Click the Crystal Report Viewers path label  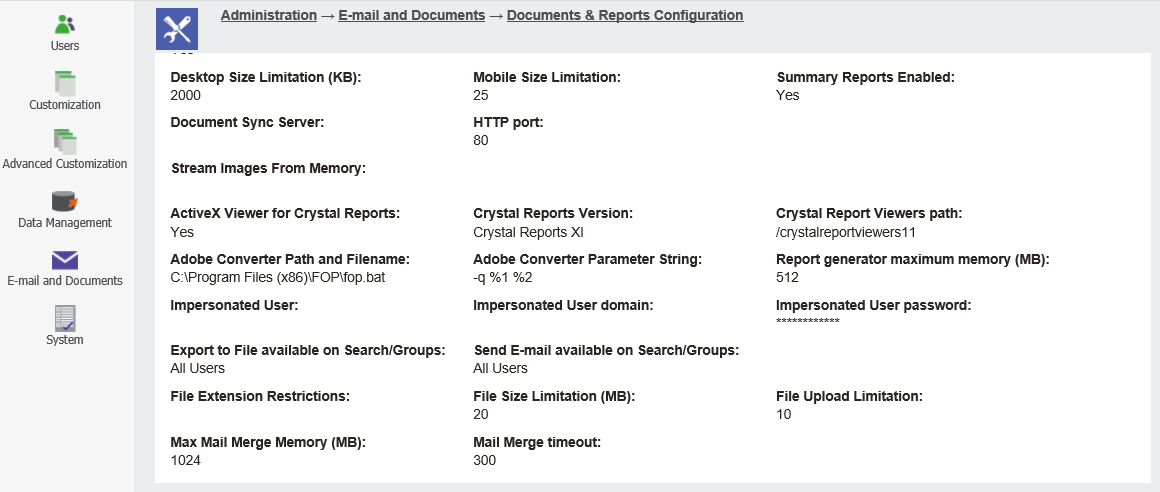(869, 214)
